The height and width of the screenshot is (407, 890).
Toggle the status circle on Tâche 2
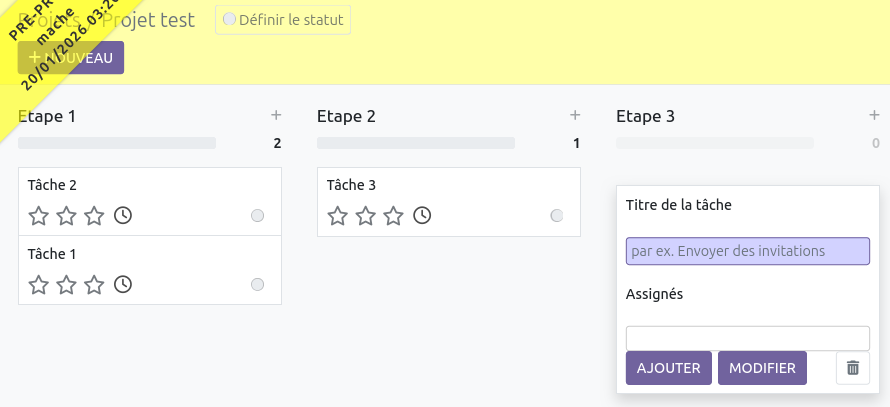pos(257,215)
